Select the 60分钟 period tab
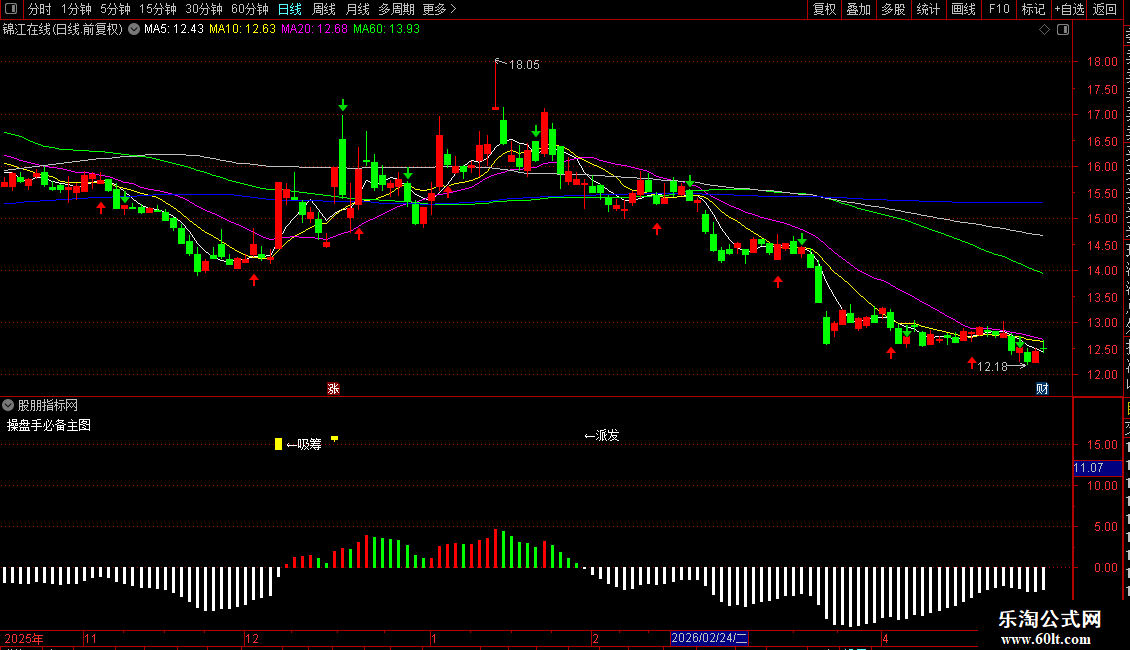This screenshot has width=1130, height=650. tap(250, 9)
